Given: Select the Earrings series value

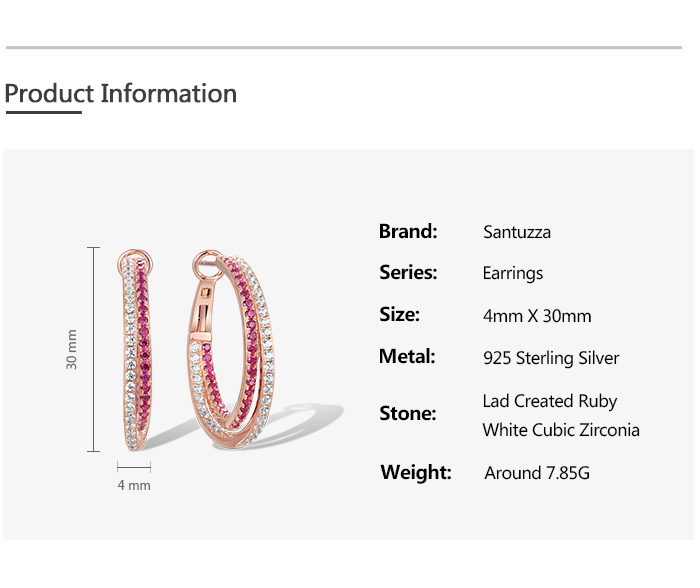Looking at the screenshot, I should click(513, 273).
